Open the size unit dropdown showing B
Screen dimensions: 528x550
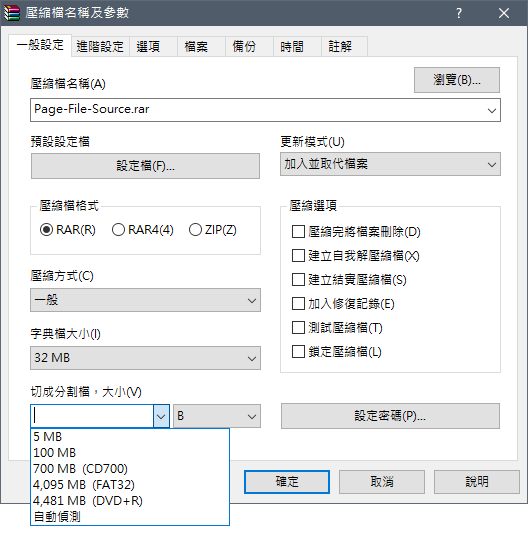[x=217, y=416]
